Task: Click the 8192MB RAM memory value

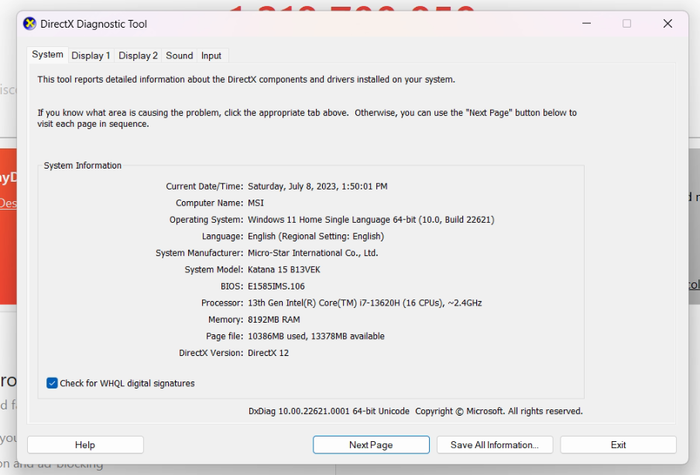Action: [273, 319]
